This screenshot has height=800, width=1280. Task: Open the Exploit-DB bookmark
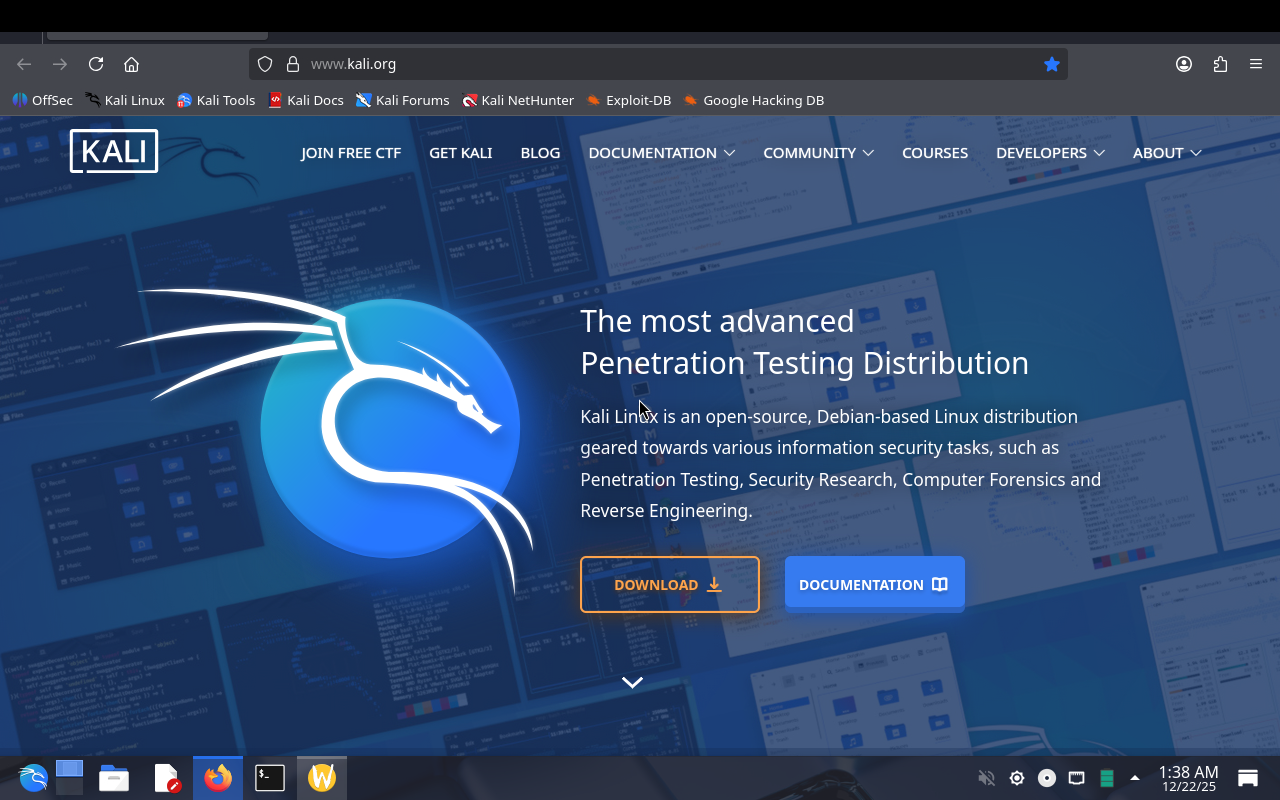(x=628, y=100)
